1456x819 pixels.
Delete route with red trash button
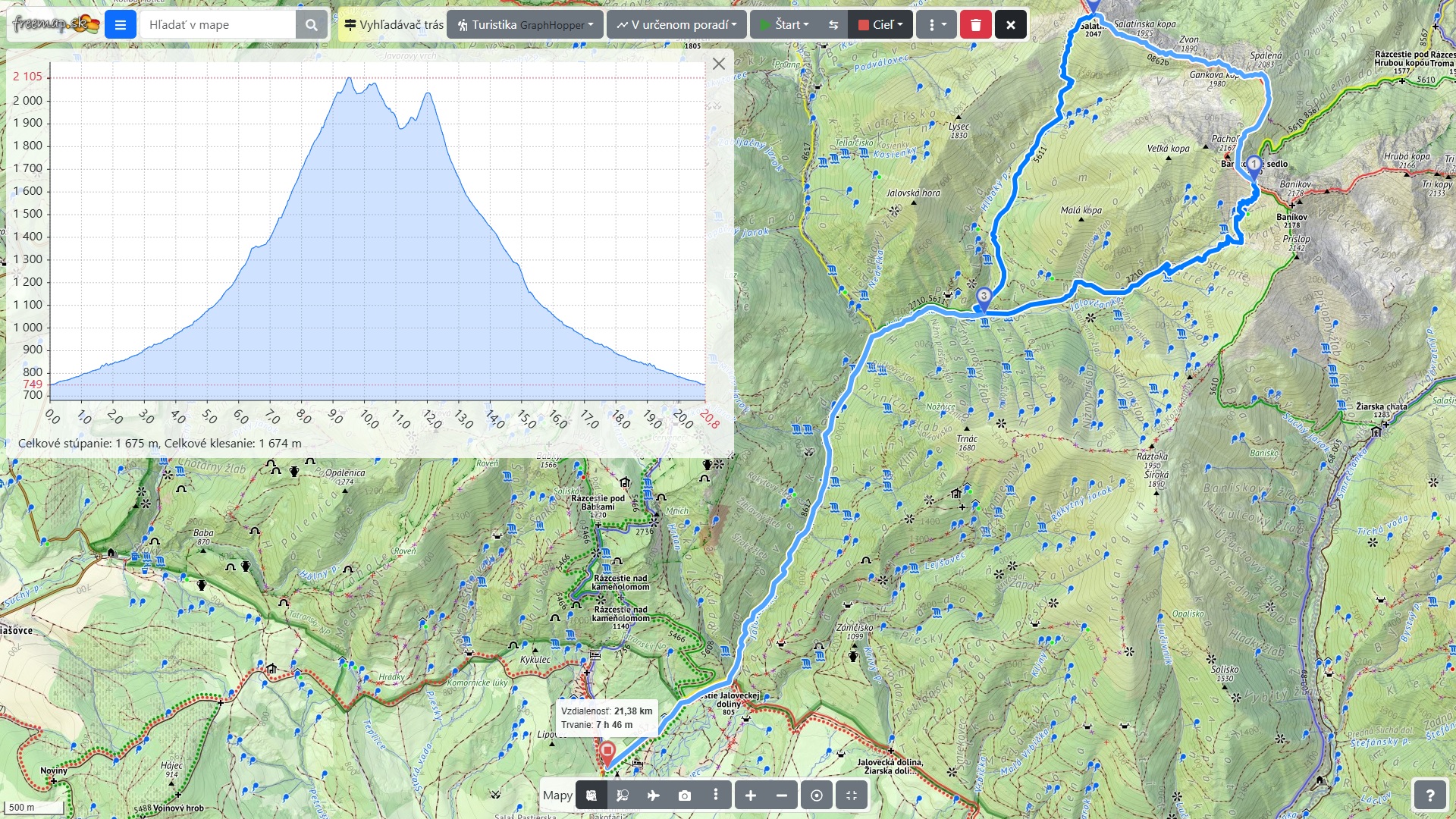(x=975, y=25)
